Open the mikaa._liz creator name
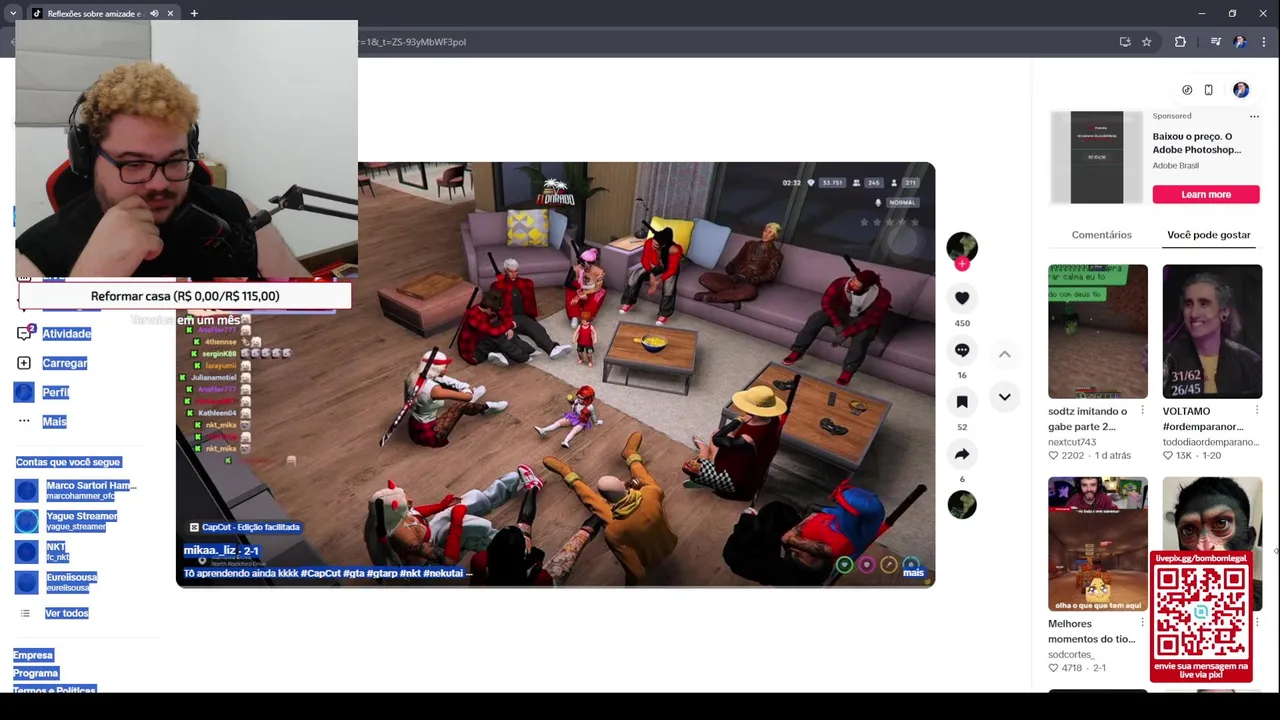 coord(210,550)
